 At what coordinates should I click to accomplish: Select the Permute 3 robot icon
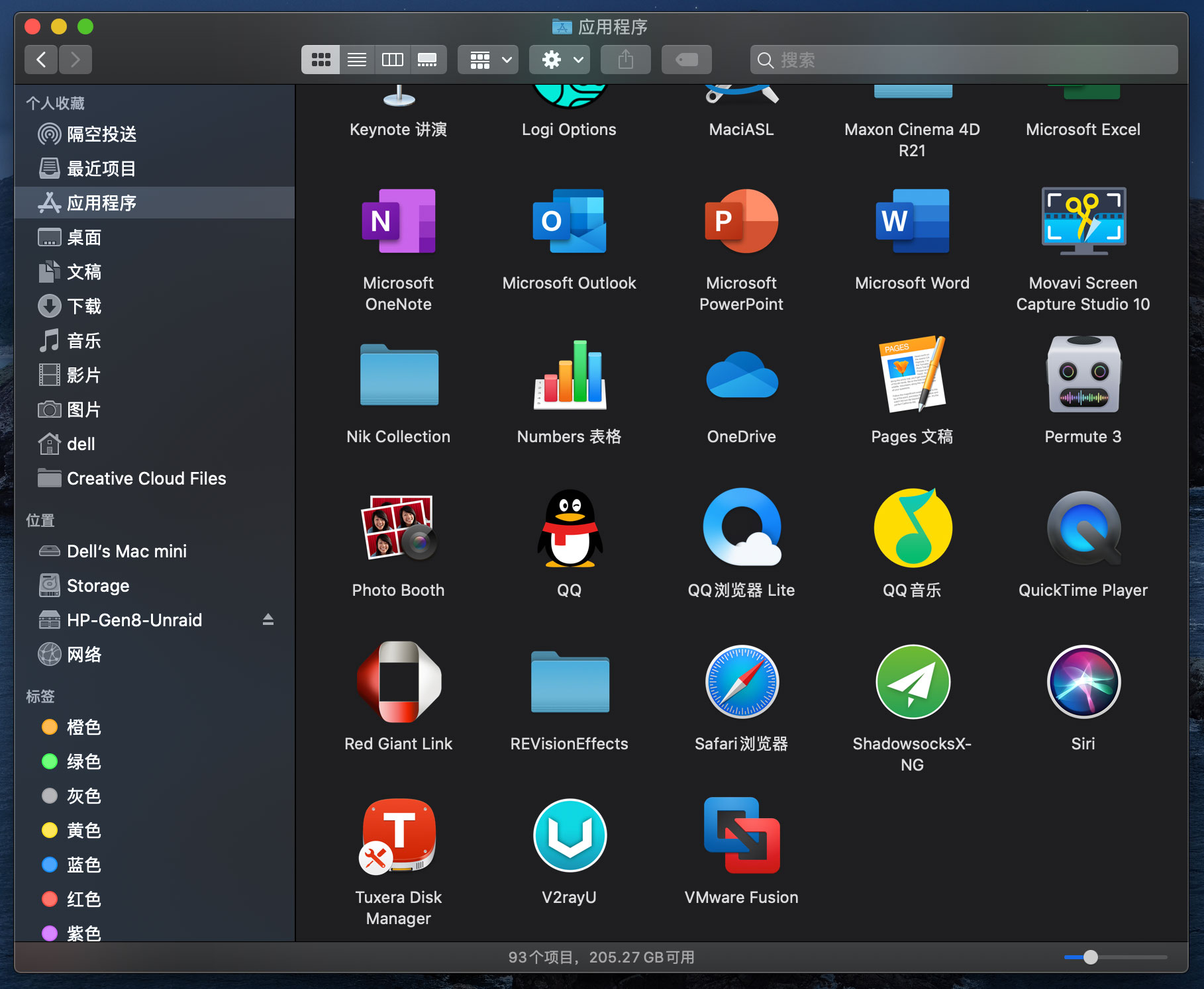[1083, 375]
